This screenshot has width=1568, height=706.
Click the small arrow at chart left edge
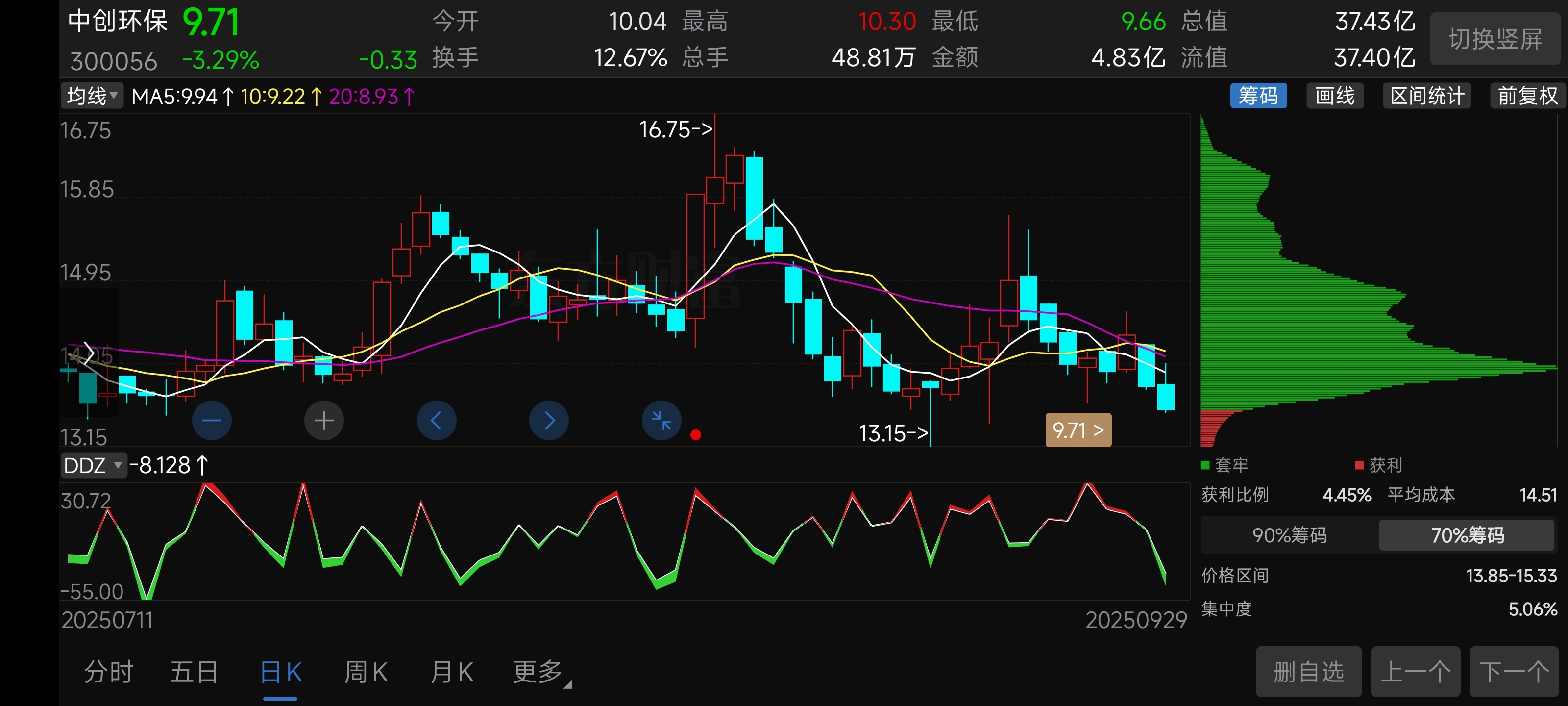click(89, 353)
